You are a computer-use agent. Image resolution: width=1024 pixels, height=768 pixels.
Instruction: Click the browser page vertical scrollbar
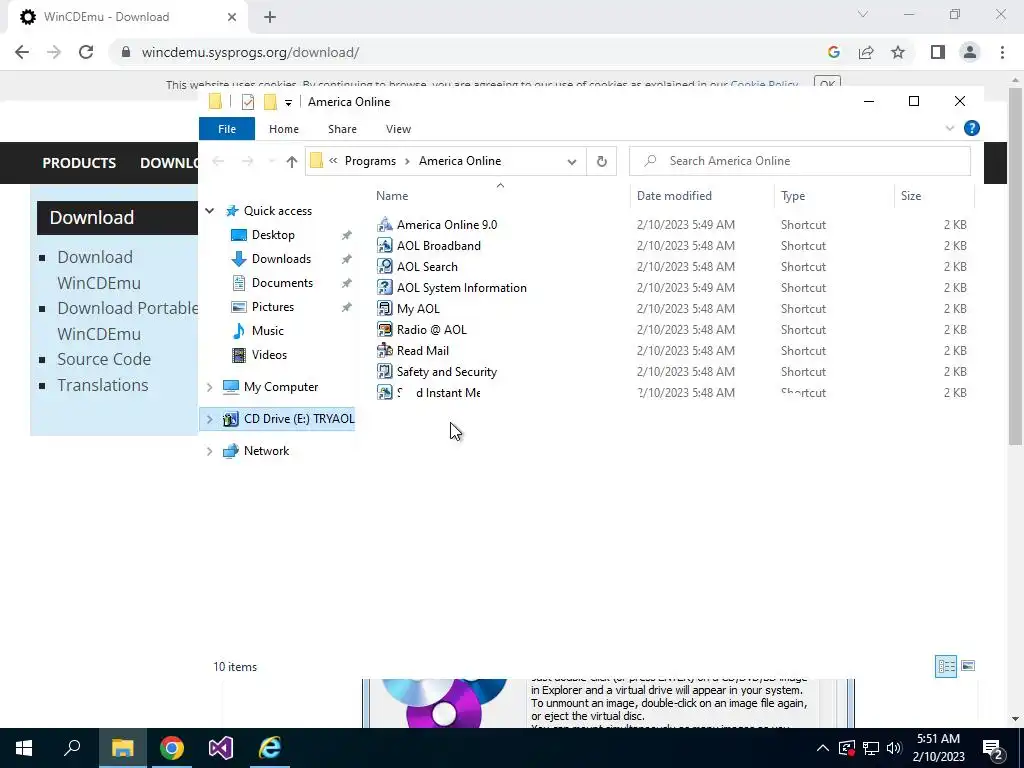point(1016,268)
